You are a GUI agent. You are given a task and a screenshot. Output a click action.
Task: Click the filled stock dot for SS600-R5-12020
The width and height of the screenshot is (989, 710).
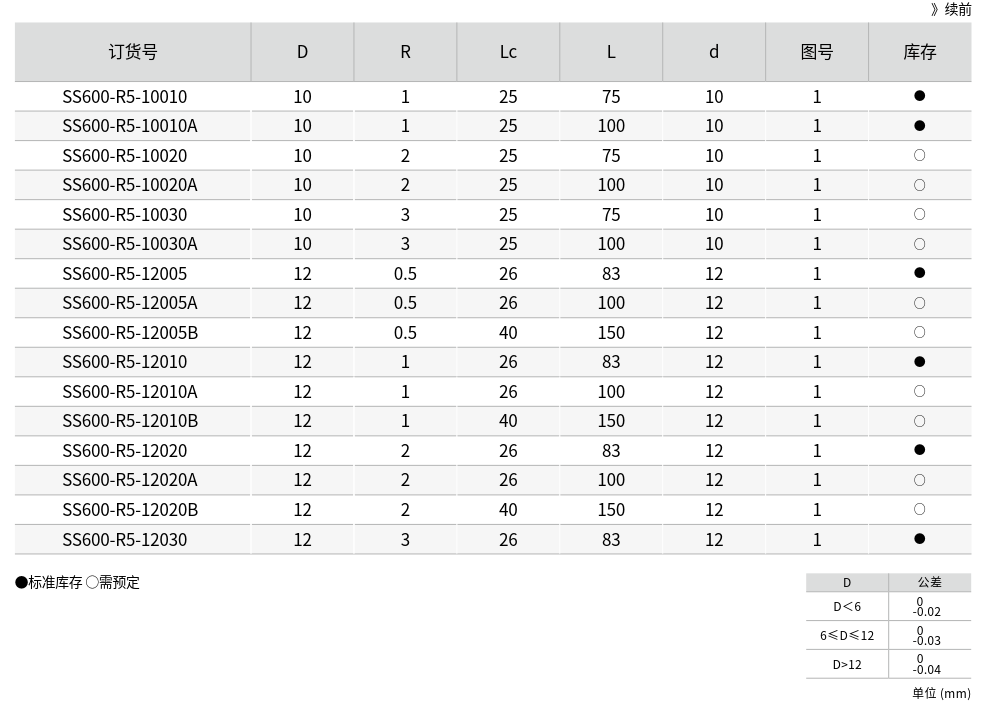tap(919, 450)
